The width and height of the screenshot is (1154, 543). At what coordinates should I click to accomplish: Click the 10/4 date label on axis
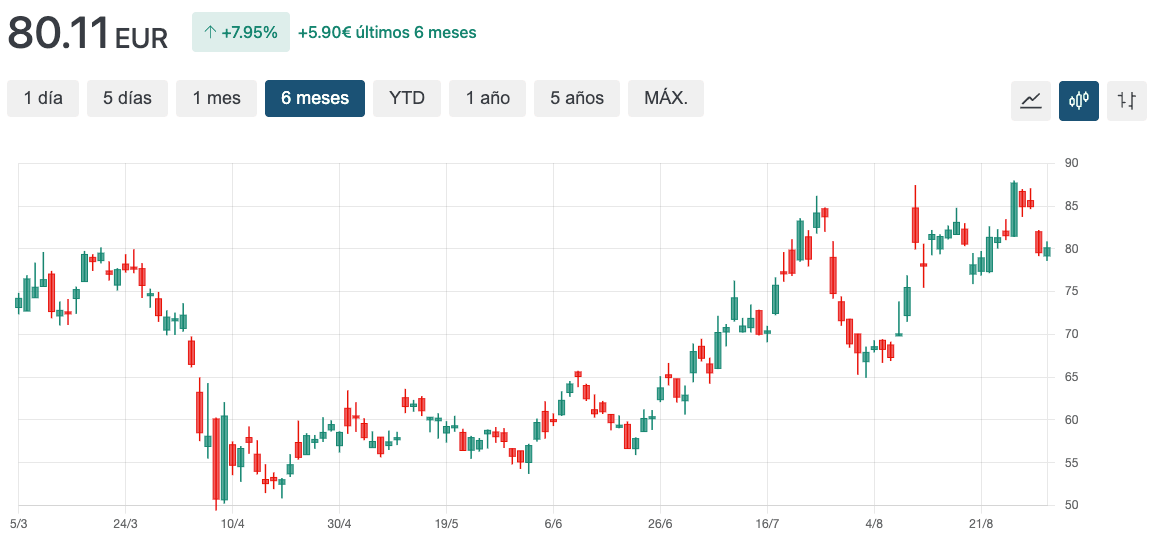tap(232, 523)
